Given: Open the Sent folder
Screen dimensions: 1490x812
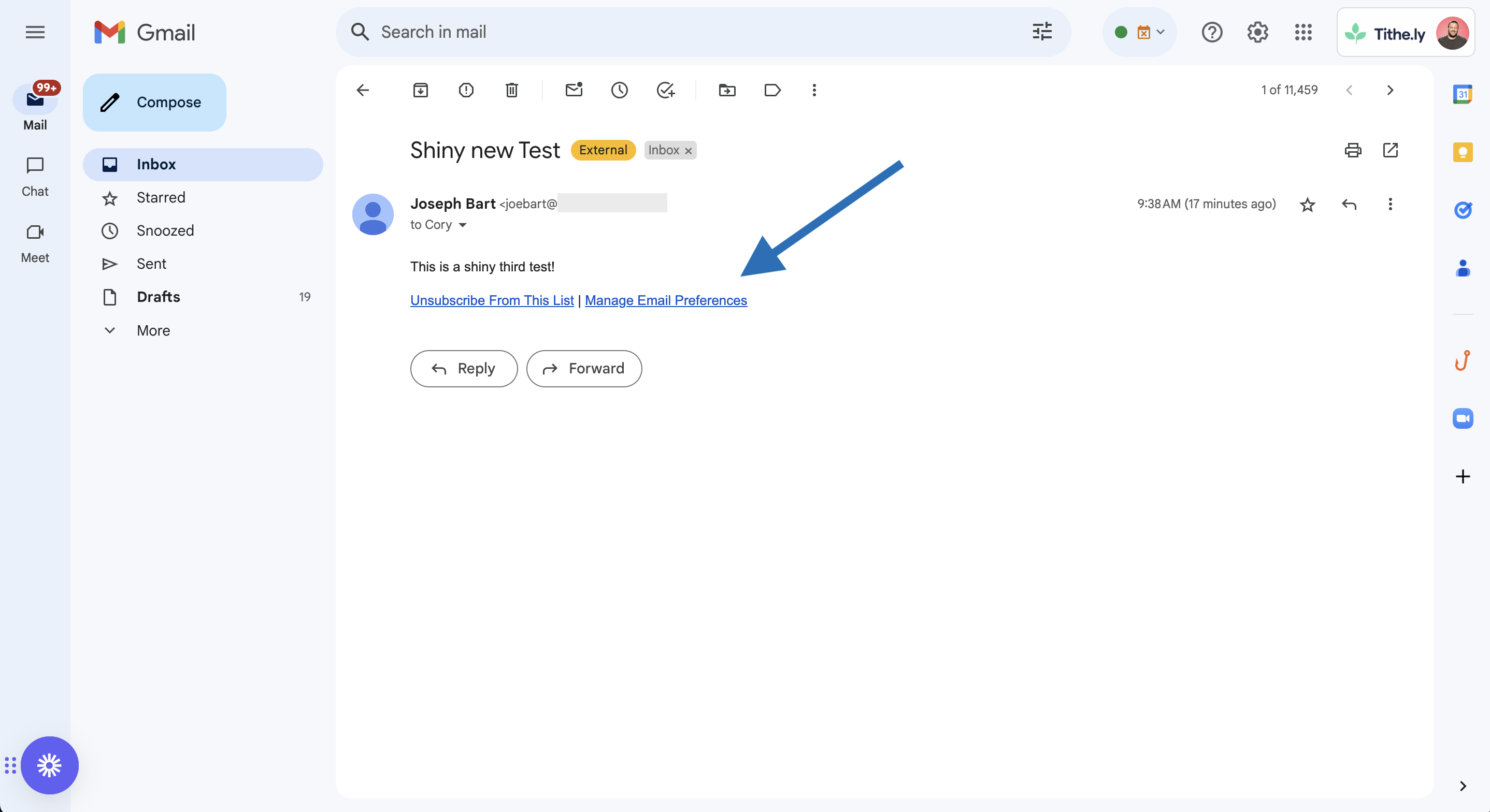Looking at the screenshot, I should [203, 264].
